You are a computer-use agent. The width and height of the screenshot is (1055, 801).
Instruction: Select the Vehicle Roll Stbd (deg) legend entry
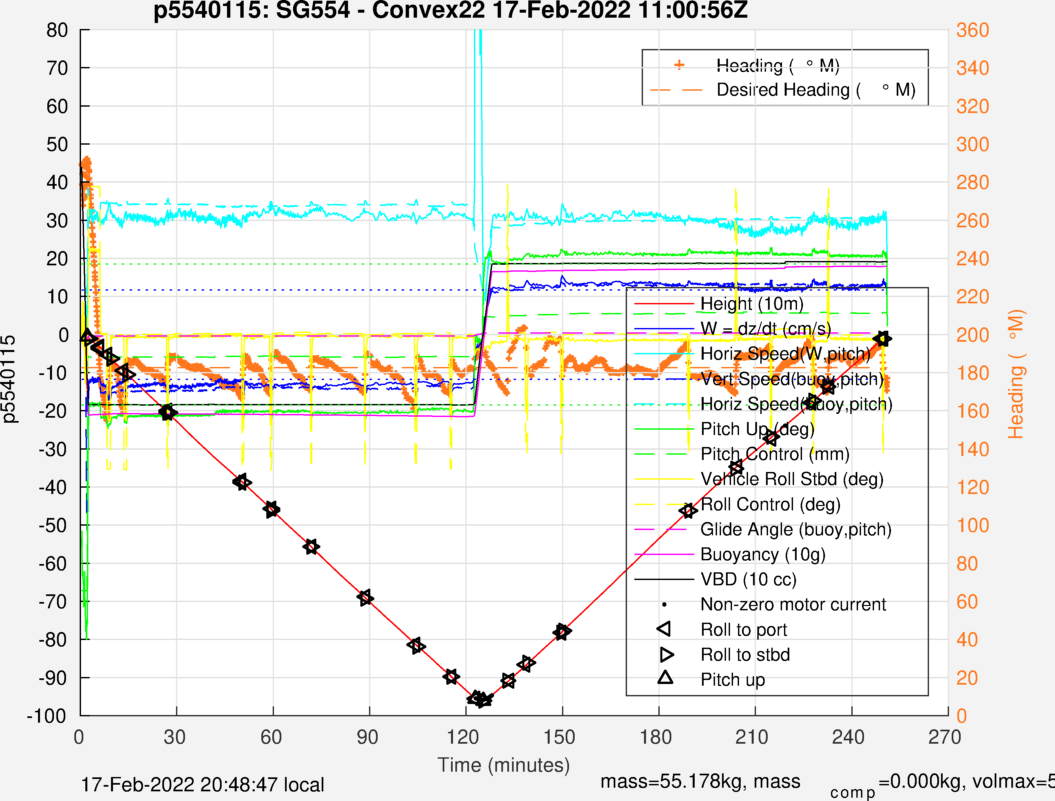click(792, 479)
